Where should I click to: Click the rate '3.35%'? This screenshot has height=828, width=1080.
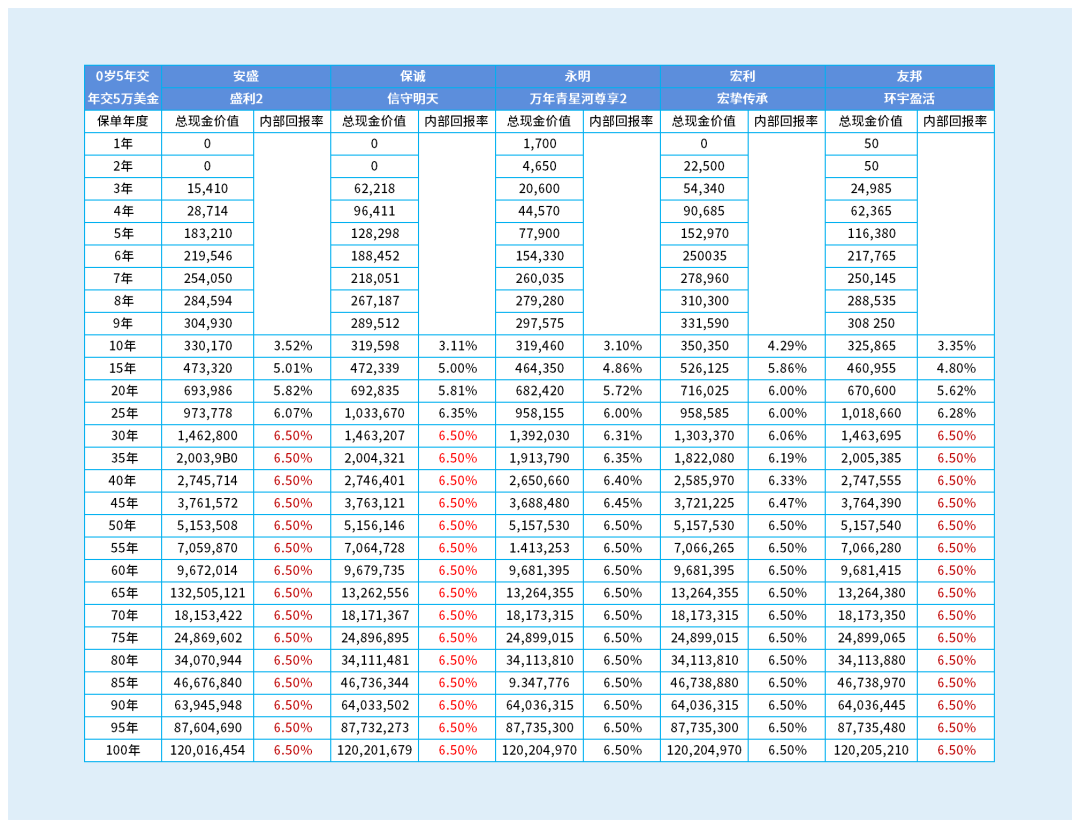(x=956, y=346)
